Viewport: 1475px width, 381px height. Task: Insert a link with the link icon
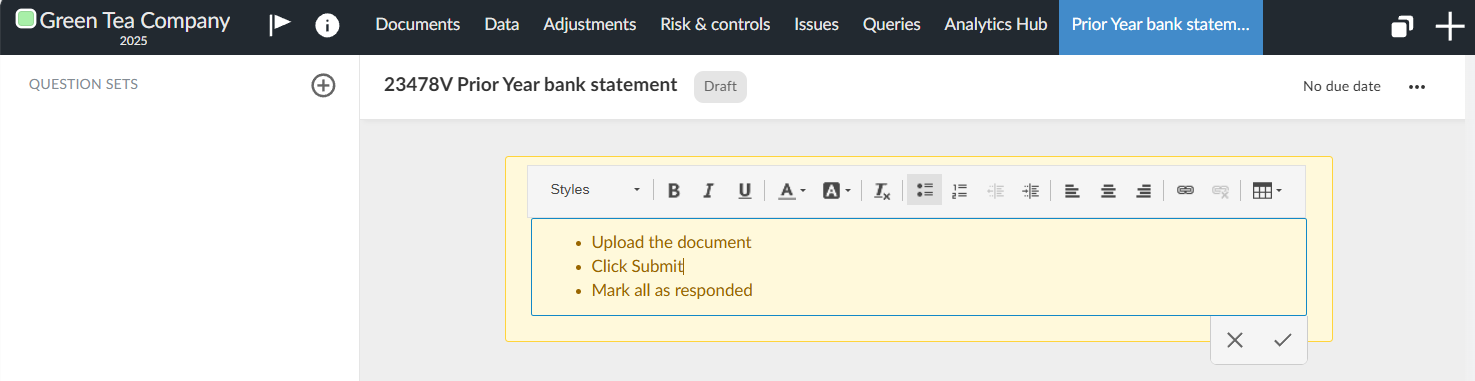pyautogui.click(x=1185, y=190)
